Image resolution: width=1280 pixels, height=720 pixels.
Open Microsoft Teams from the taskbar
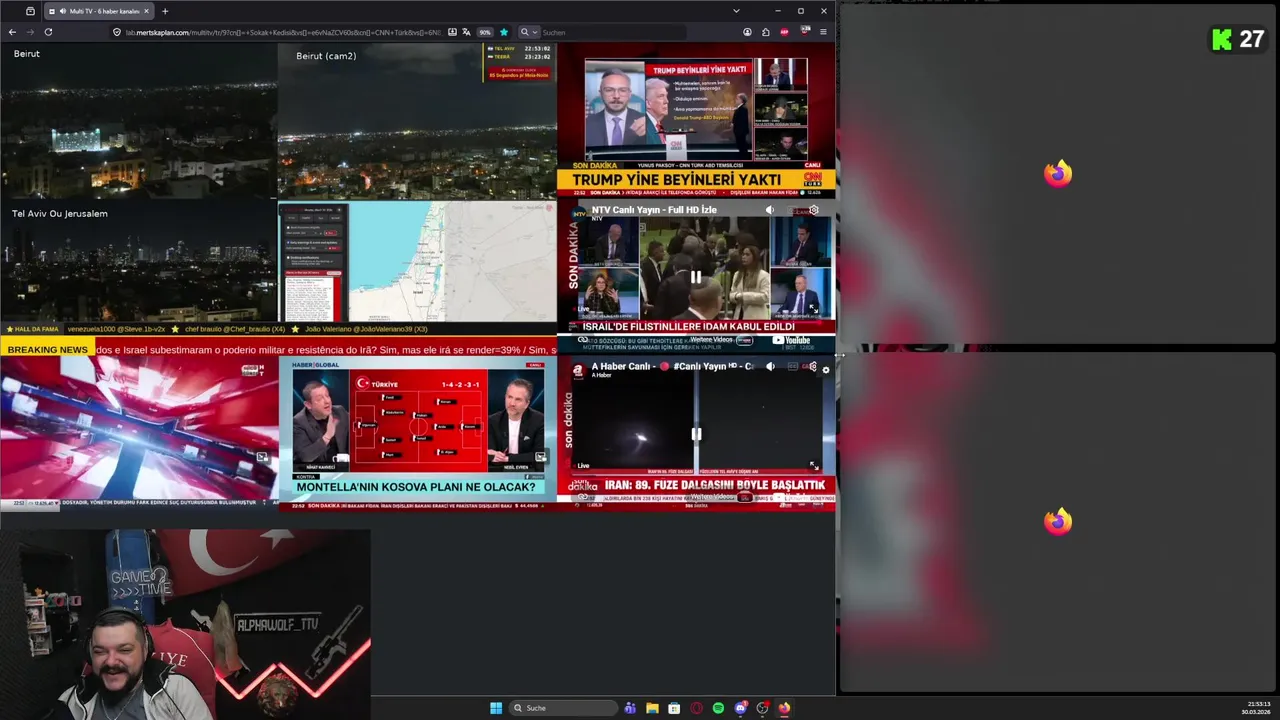point(630,708)
